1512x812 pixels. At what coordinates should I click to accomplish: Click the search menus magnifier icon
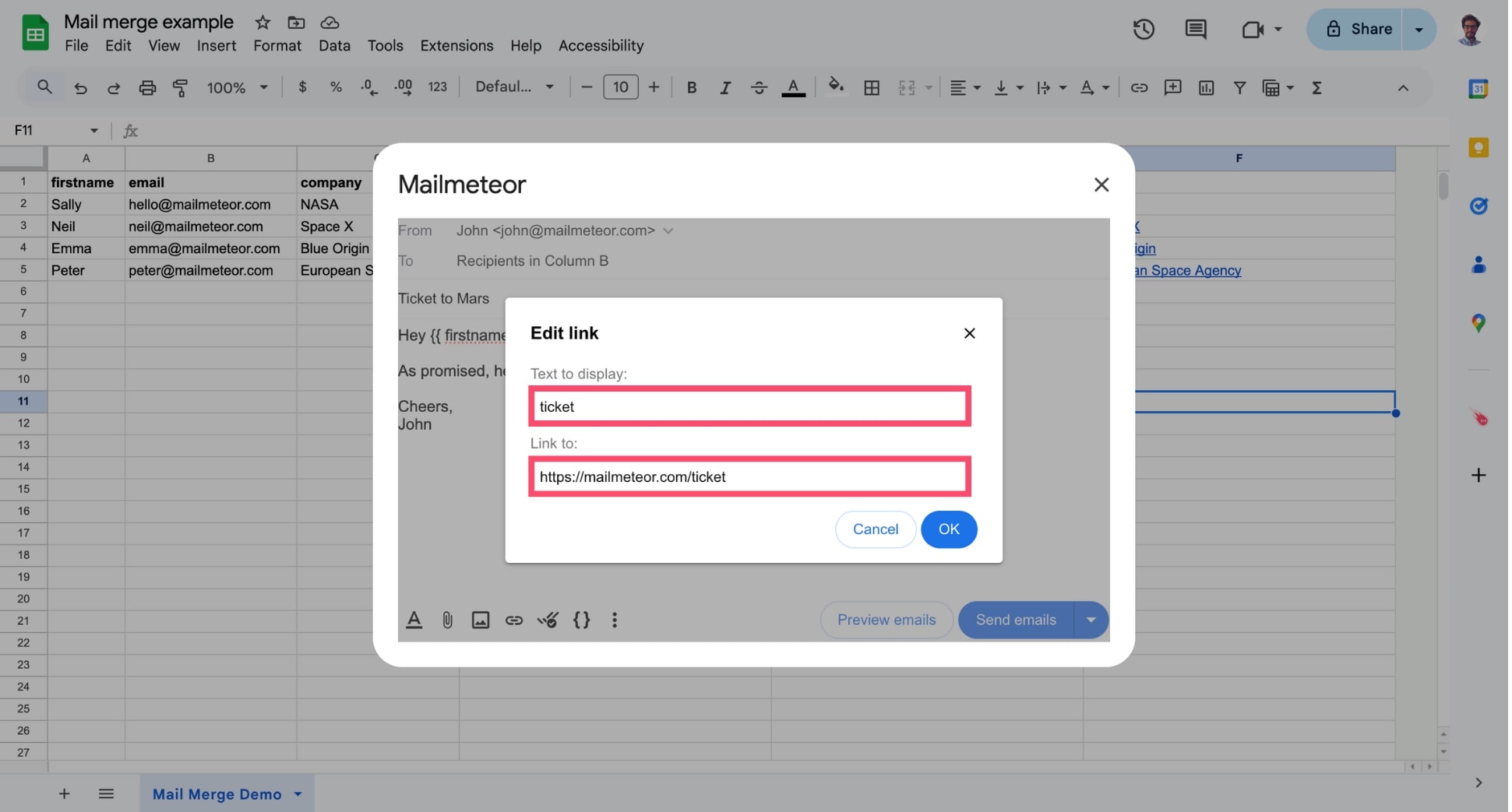tap(44, 87)
